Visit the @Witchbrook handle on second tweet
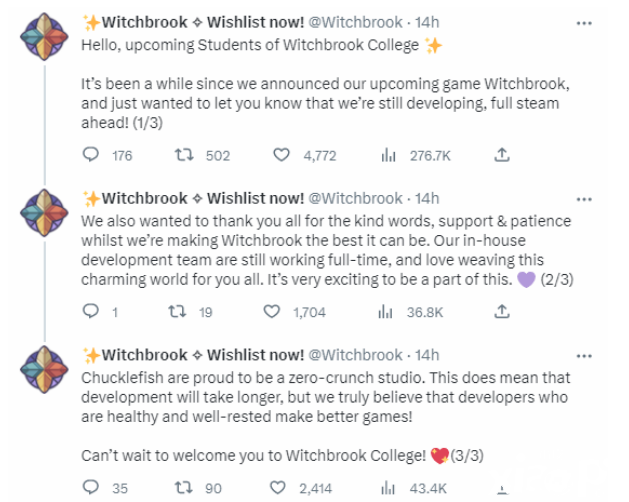Viewport: 629px width, 502px height. click(355, 199)
